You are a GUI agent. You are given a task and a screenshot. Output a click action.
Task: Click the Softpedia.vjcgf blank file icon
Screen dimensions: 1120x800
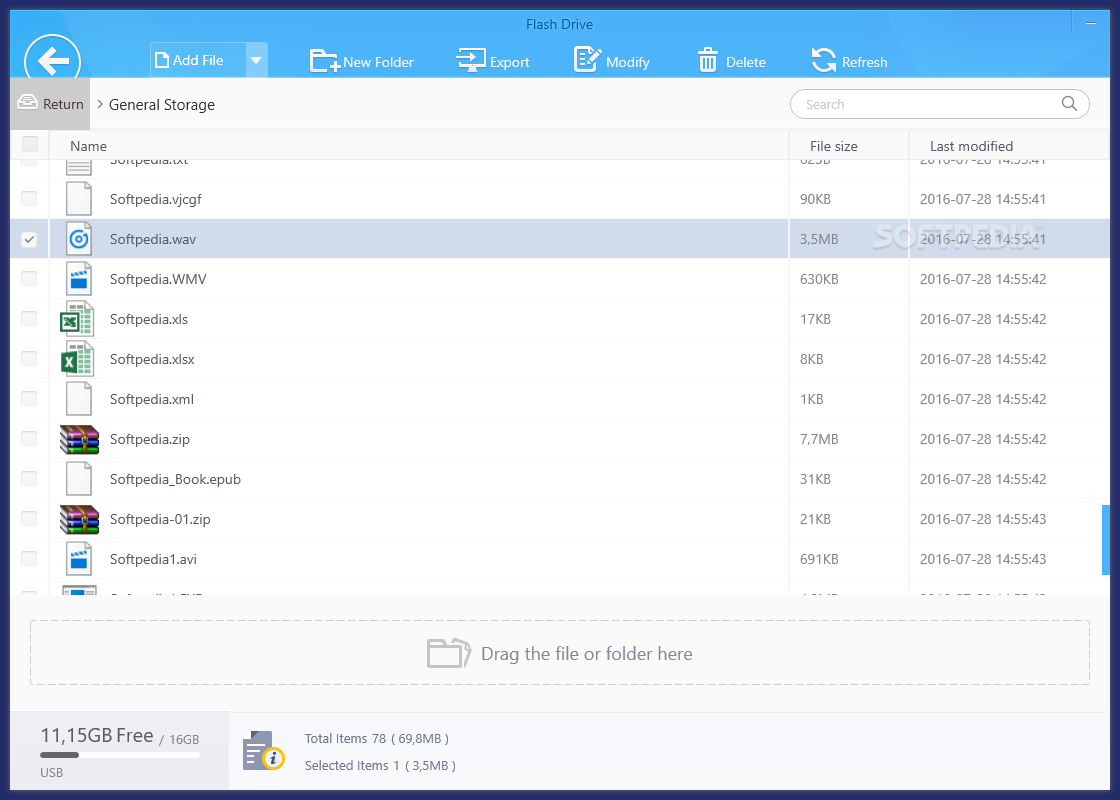(x=79, y=199)
